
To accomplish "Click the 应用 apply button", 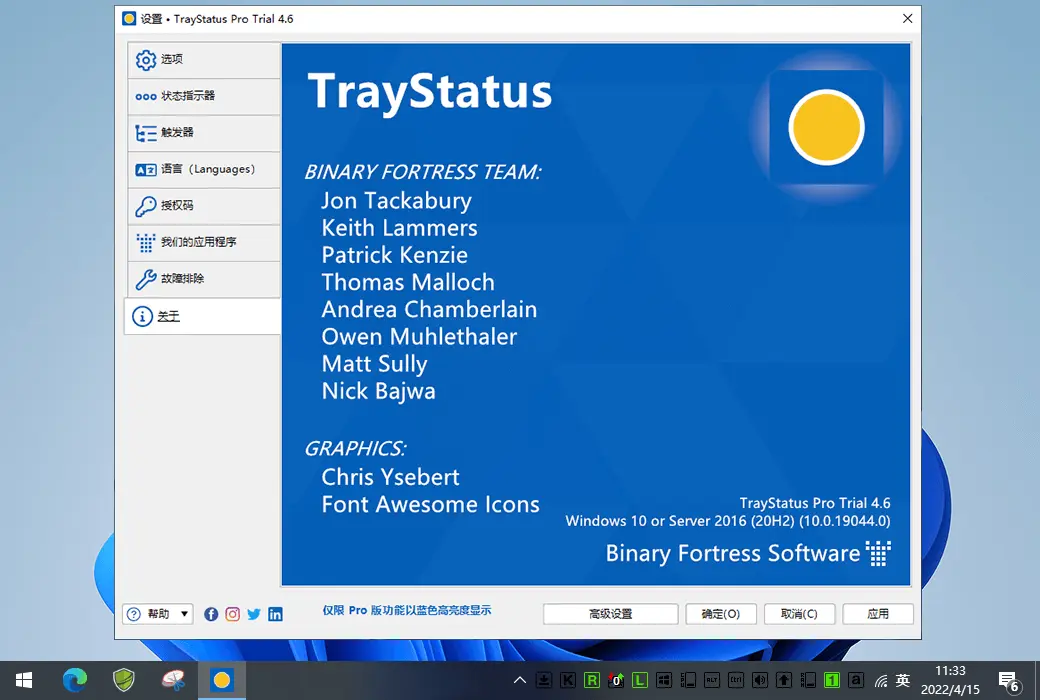I will pyautogui.click(x=878, y=614).
